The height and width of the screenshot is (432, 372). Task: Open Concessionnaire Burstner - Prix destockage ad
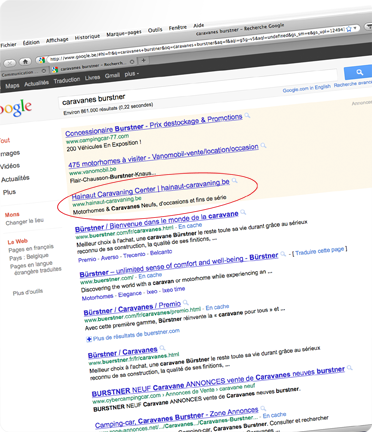(154, 125)
